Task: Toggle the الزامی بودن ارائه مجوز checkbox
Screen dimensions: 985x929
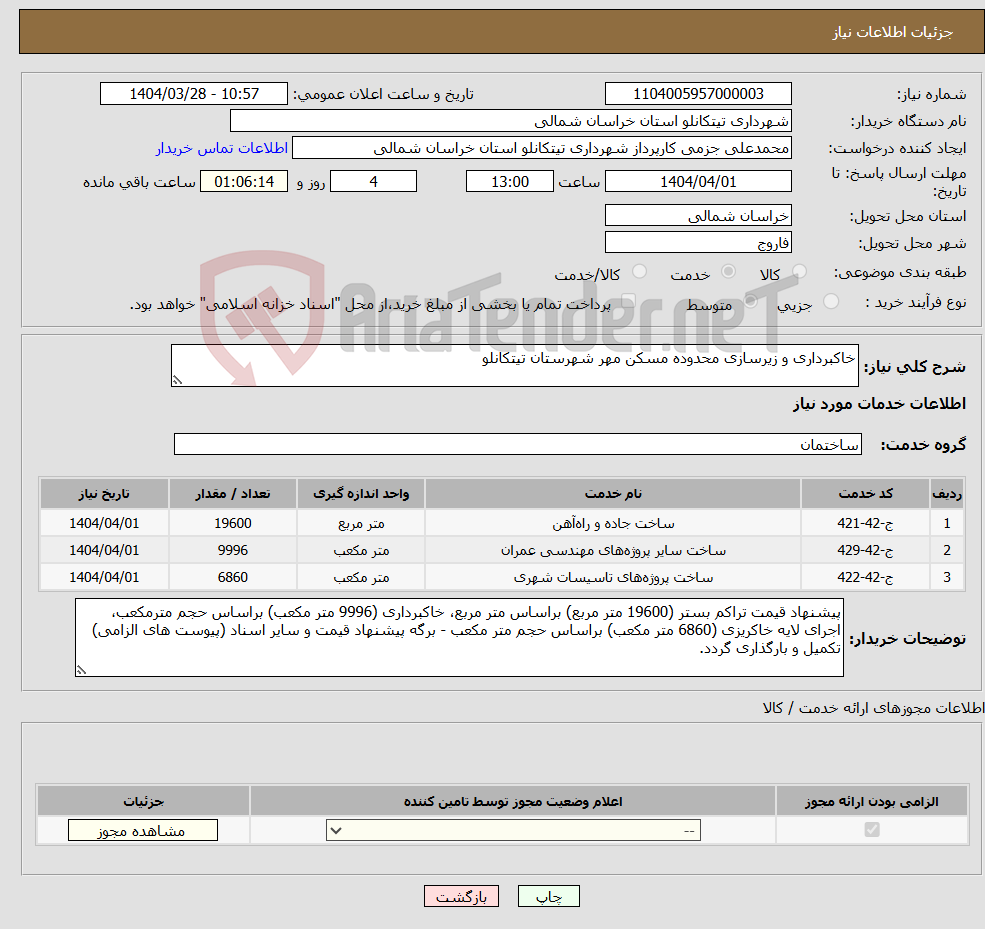Action: [x=870, y=829]
